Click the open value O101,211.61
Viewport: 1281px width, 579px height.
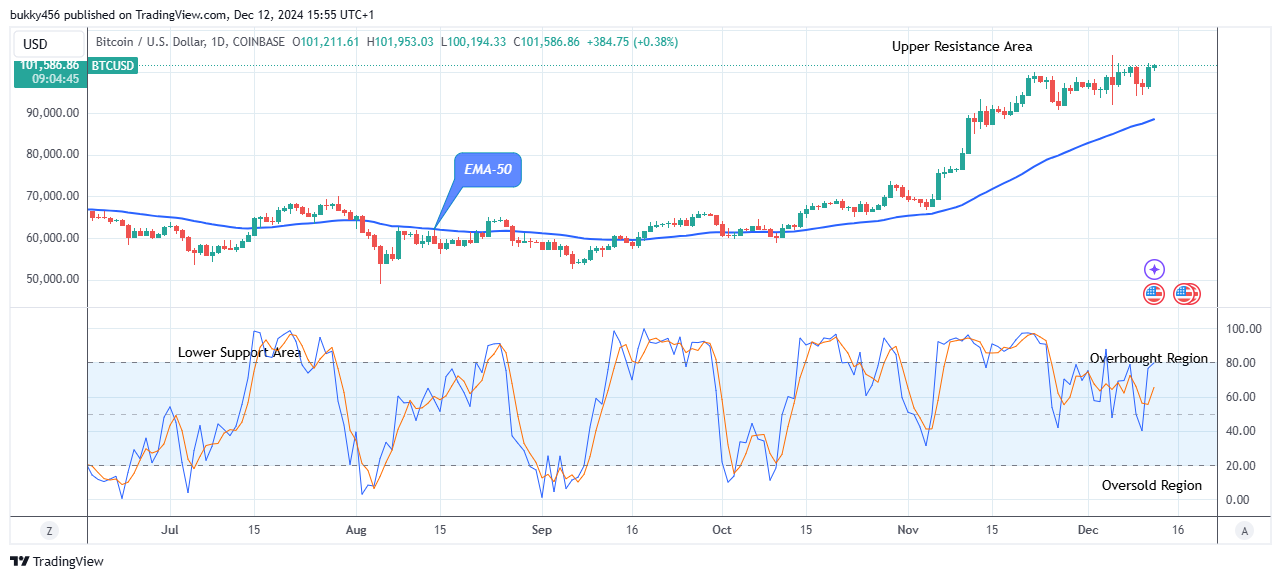click(327, 42)
